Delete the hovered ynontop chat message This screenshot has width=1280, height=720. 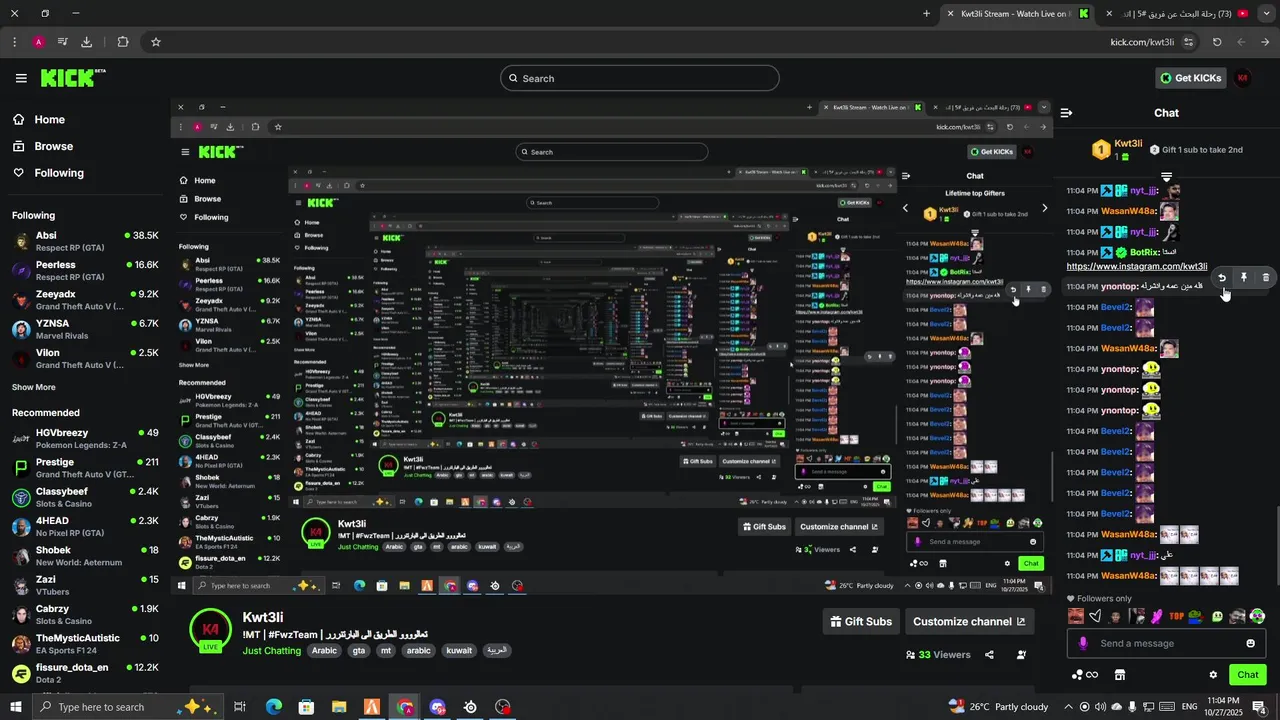point(1266,278)
